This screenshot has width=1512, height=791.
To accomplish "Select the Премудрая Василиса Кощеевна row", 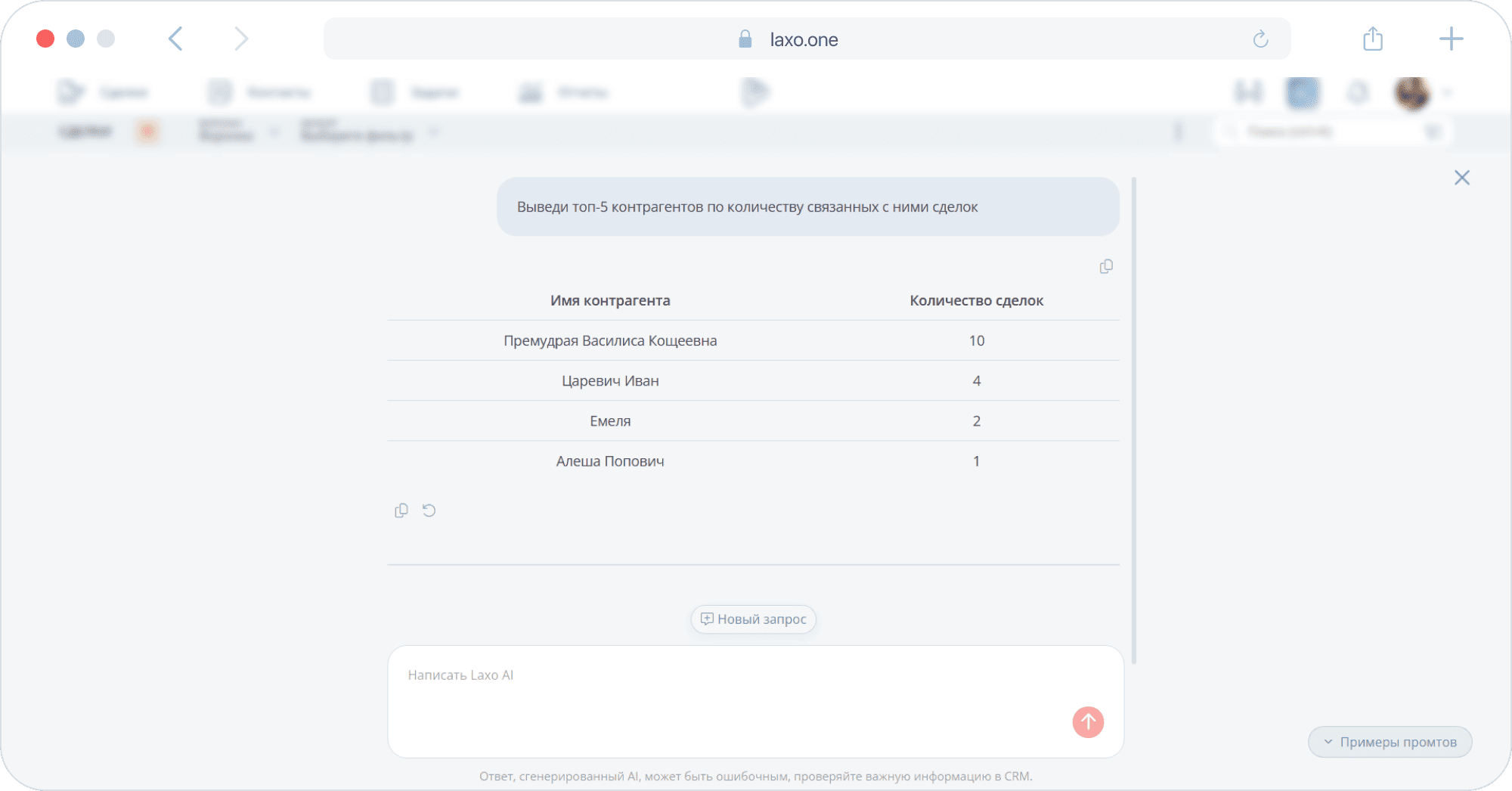I will (753, 341).
